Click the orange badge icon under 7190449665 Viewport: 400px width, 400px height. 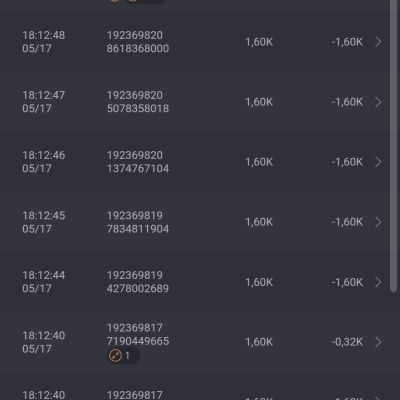click(x=115, y=356)
